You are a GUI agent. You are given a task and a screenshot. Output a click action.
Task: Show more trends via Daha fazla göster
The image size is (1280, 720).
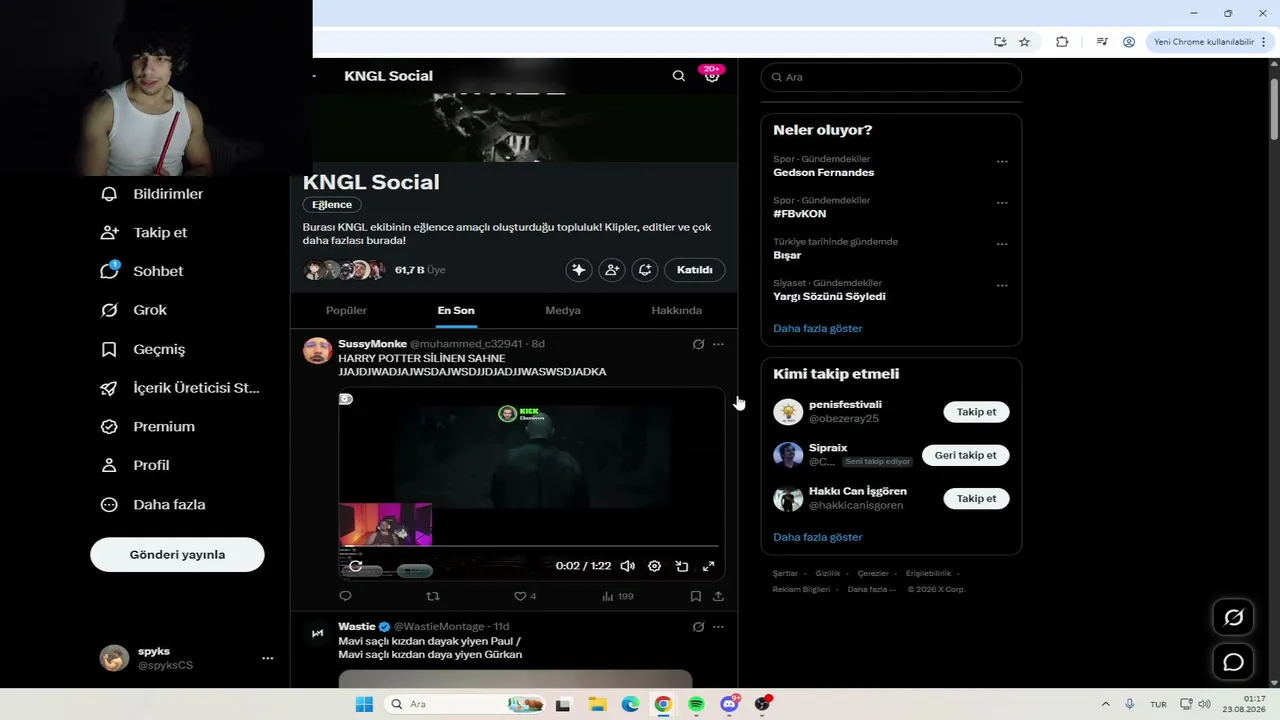click(817, 328)
